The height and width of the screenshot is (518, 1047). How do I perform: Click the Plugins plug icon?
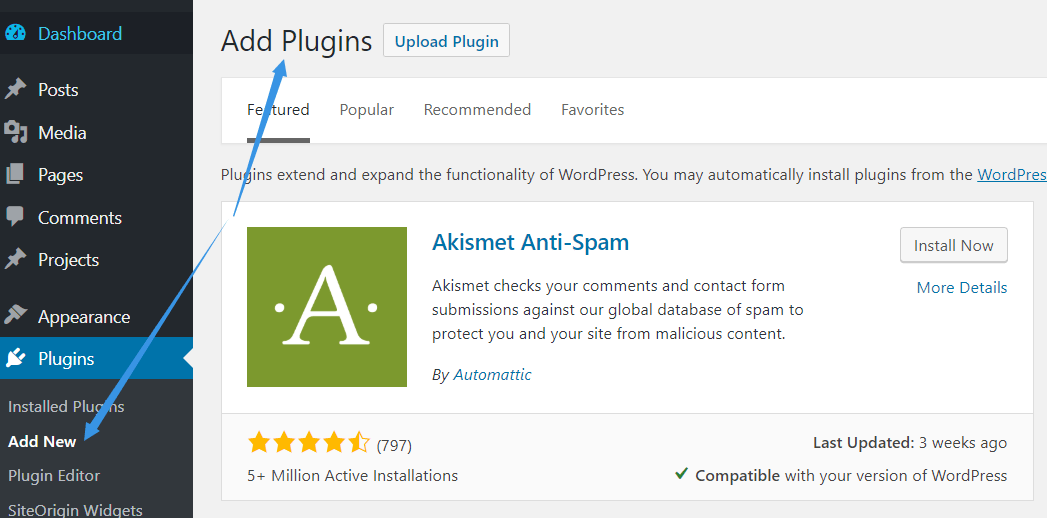[15, 358]
